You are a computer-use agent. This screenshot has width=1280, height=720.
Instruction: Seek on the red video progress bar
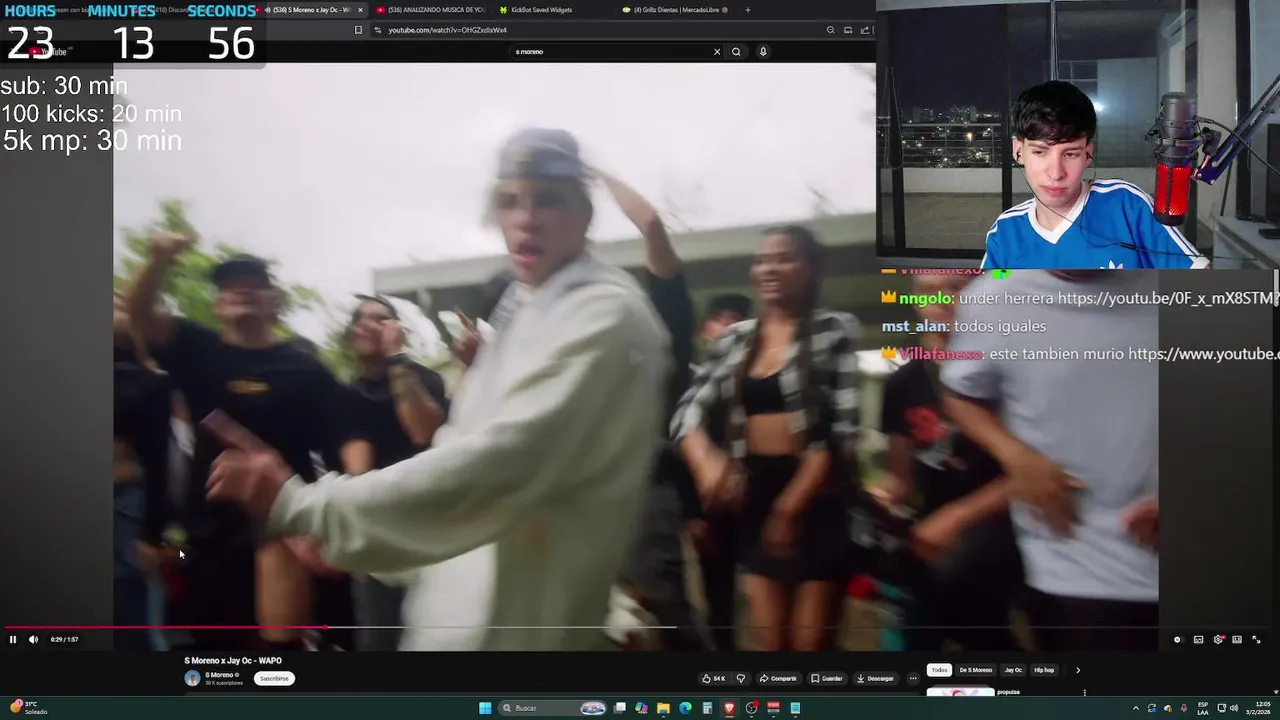(165, 628)
